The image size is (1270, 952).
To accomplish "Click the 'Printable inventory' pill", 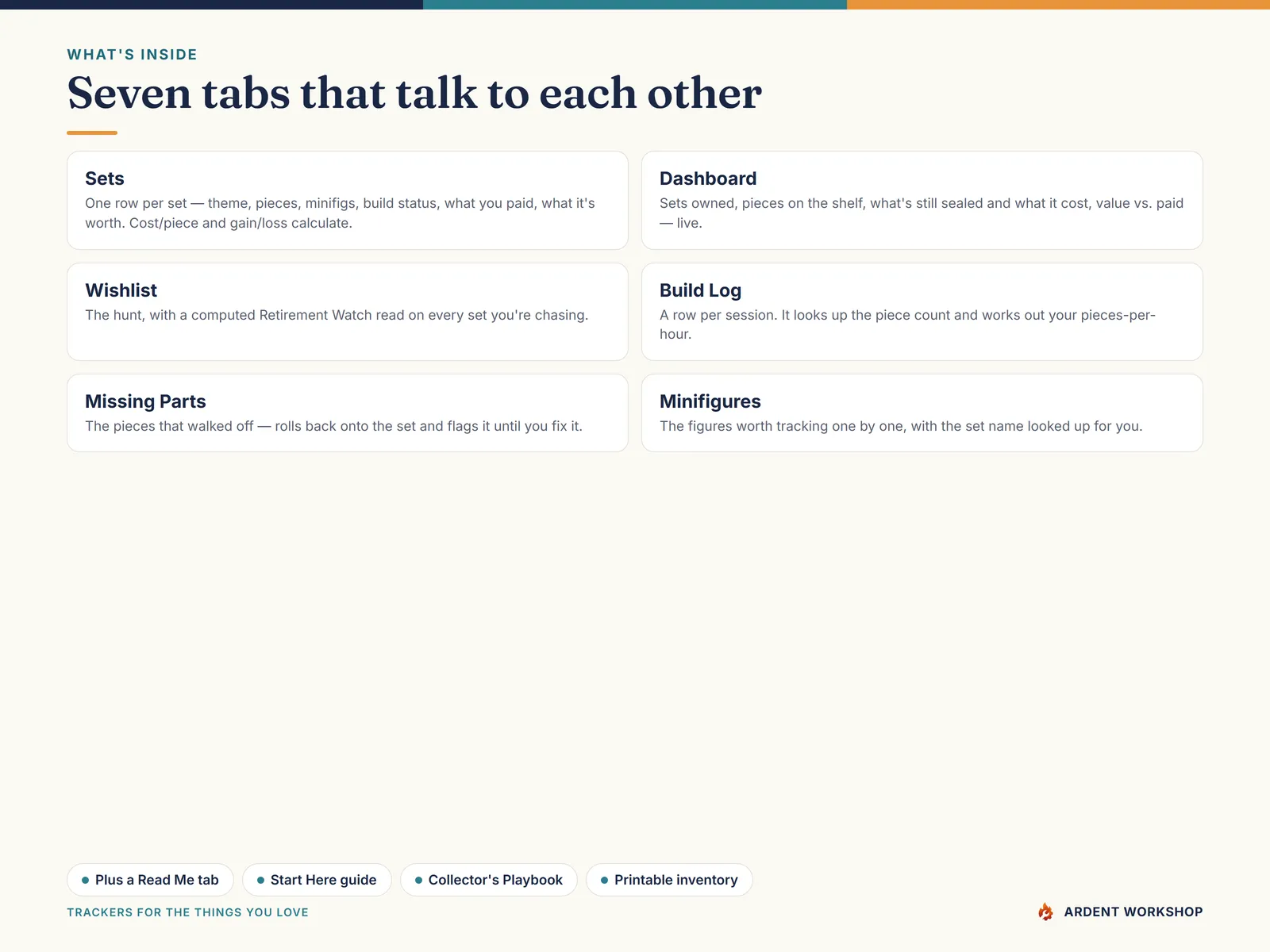I will pos(669,880).
